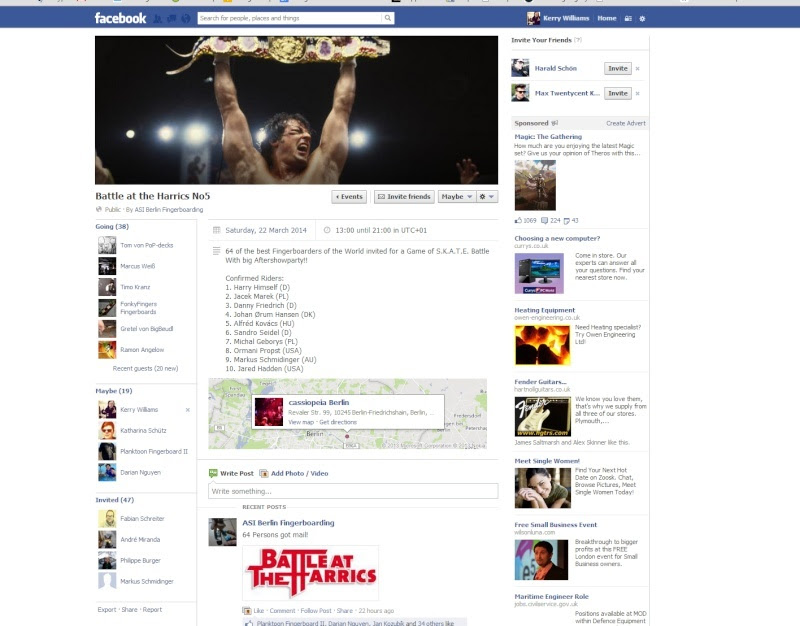This screenshot has width=800, height=626.
Task: Comment on the recent post
Action: coord(282,611)
